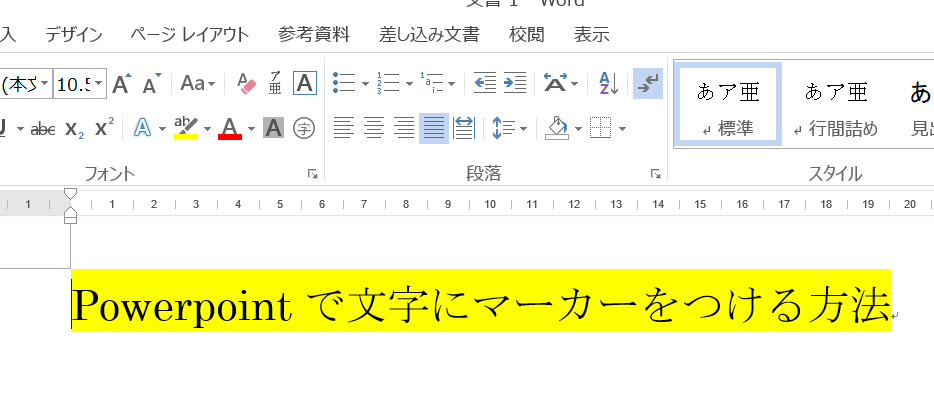The image size is (934, 420).
Task: Apply the Text Effects outlined A icon
Action: pos(142,128)
